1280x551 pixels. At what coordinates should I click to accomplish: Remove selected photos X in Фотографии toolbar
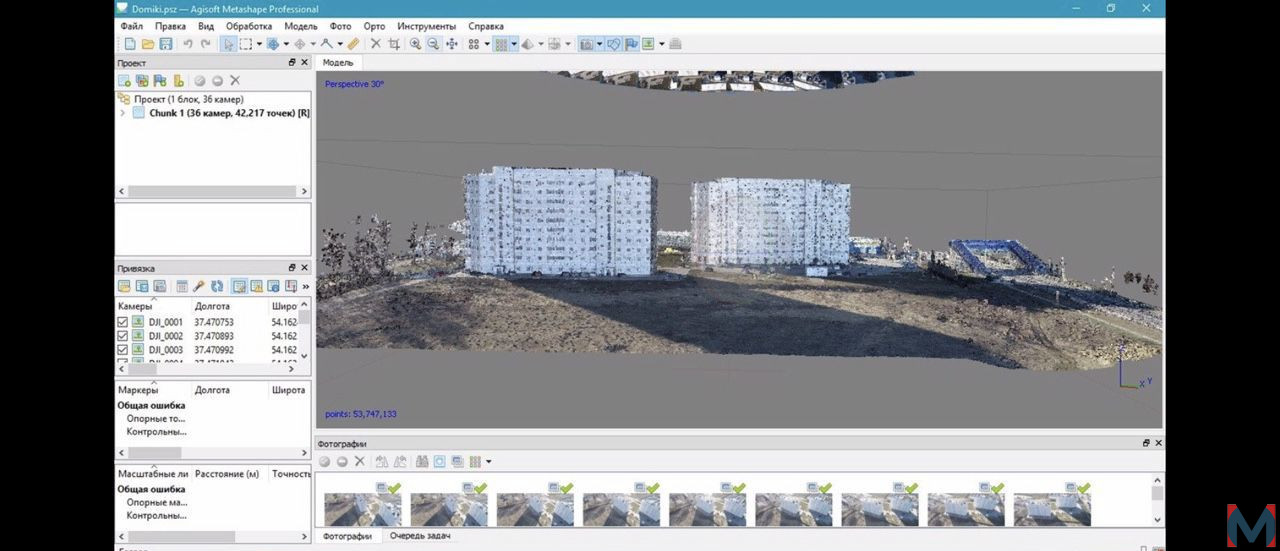(x=359, y=461)
